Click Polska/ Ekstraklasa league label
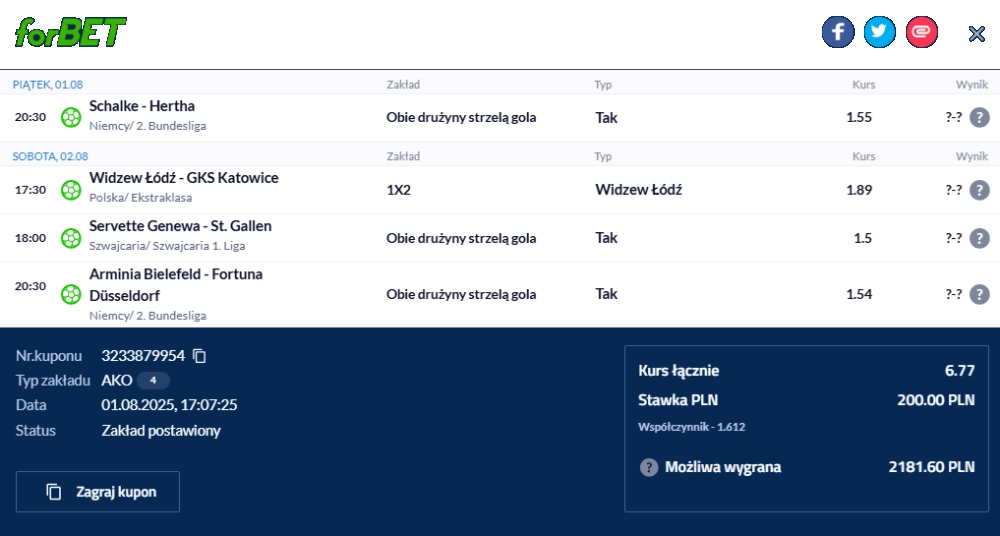 point(140,198)
